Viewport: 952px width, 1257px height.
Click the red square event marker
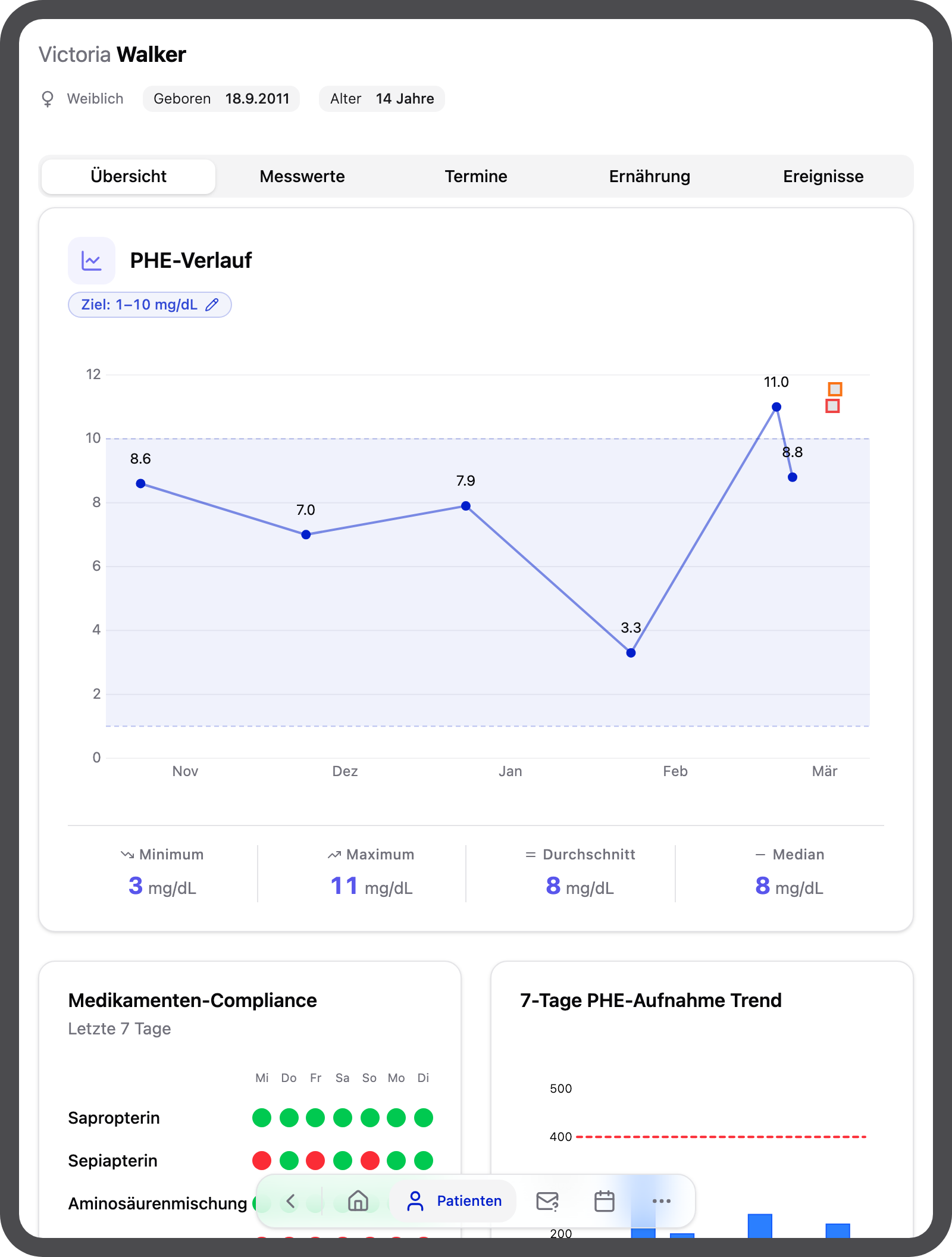coord(832,406)
